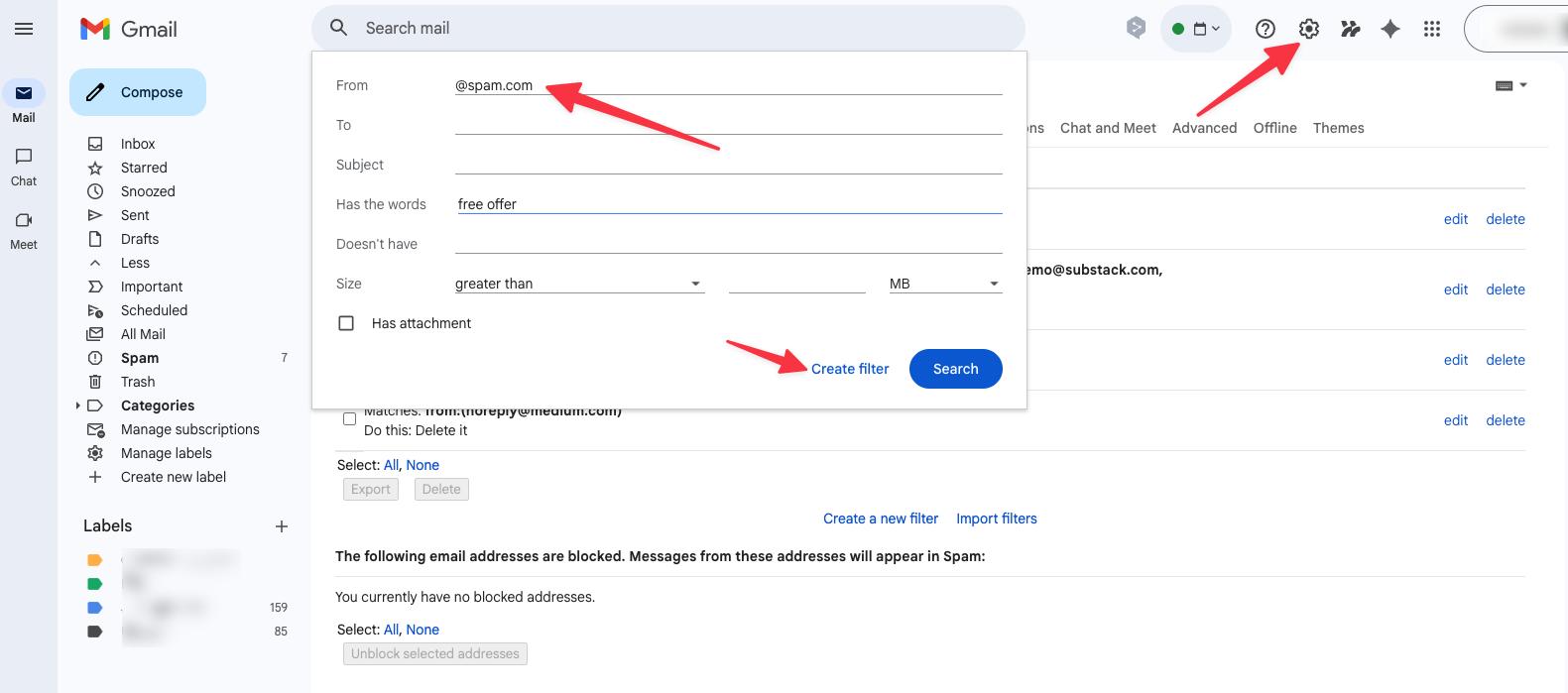Open Support help icon
Screen dimensions: 1568x693
1266,29
